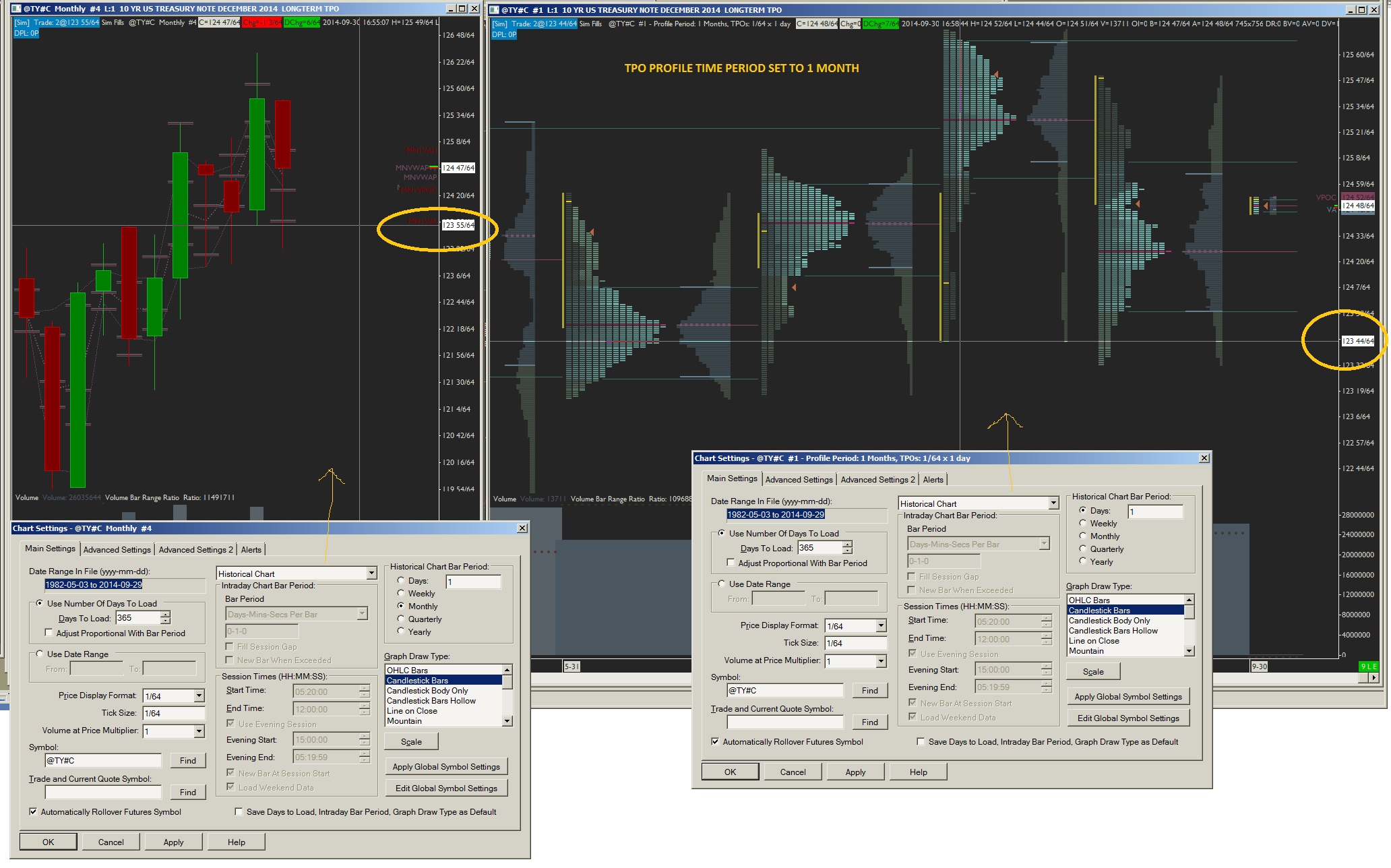Maximize the Monthly #4 chart window
This screenshot has width=1391, height=868.
click(x=462, y=9)
